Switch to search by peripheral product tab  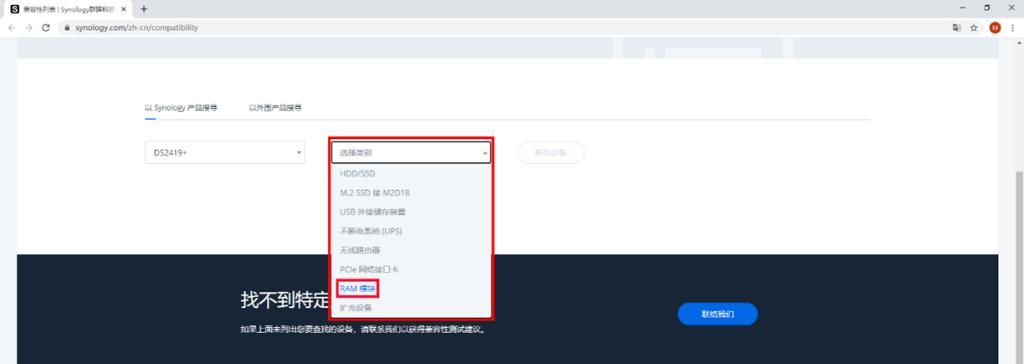tap(275, 108)
